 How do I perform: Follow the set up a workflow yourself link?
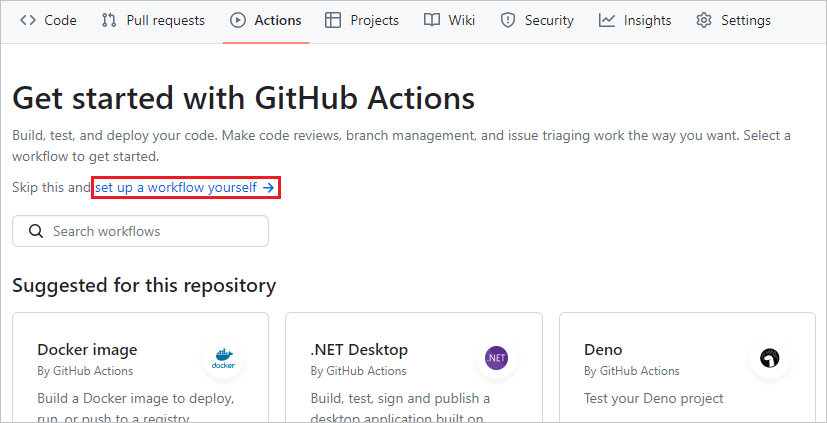point(185,187)
